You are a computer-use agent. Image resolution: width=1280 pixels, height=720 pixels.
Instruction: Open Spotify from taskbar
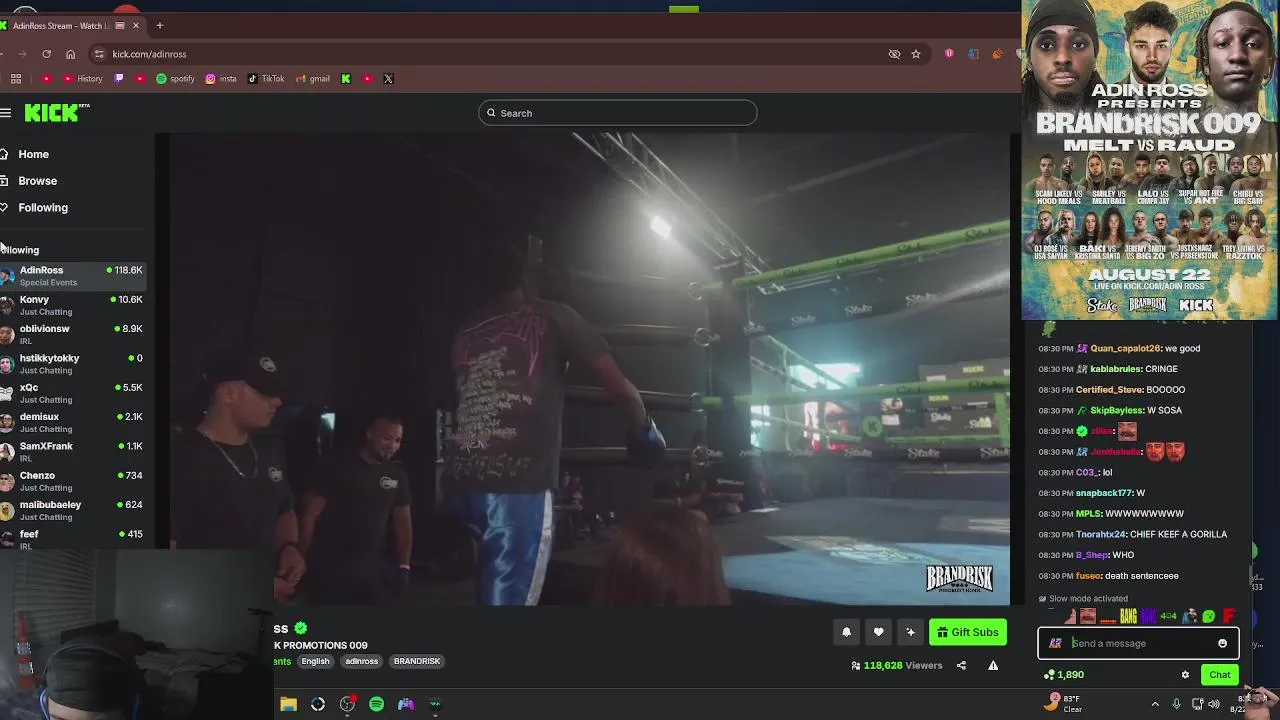(376, 704)
